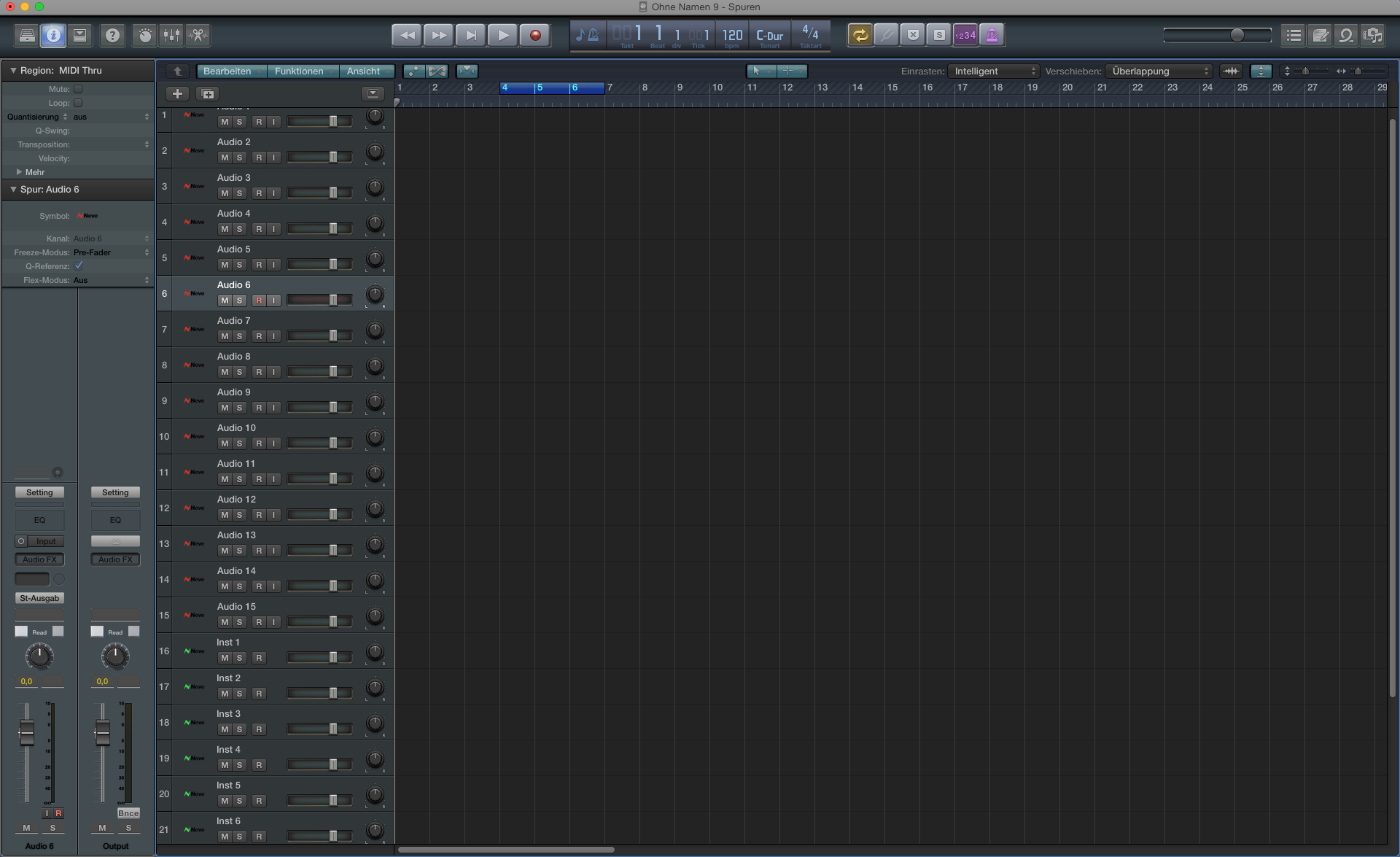Expand the Mehr section in Region inspector

click(x=31, y=172)
